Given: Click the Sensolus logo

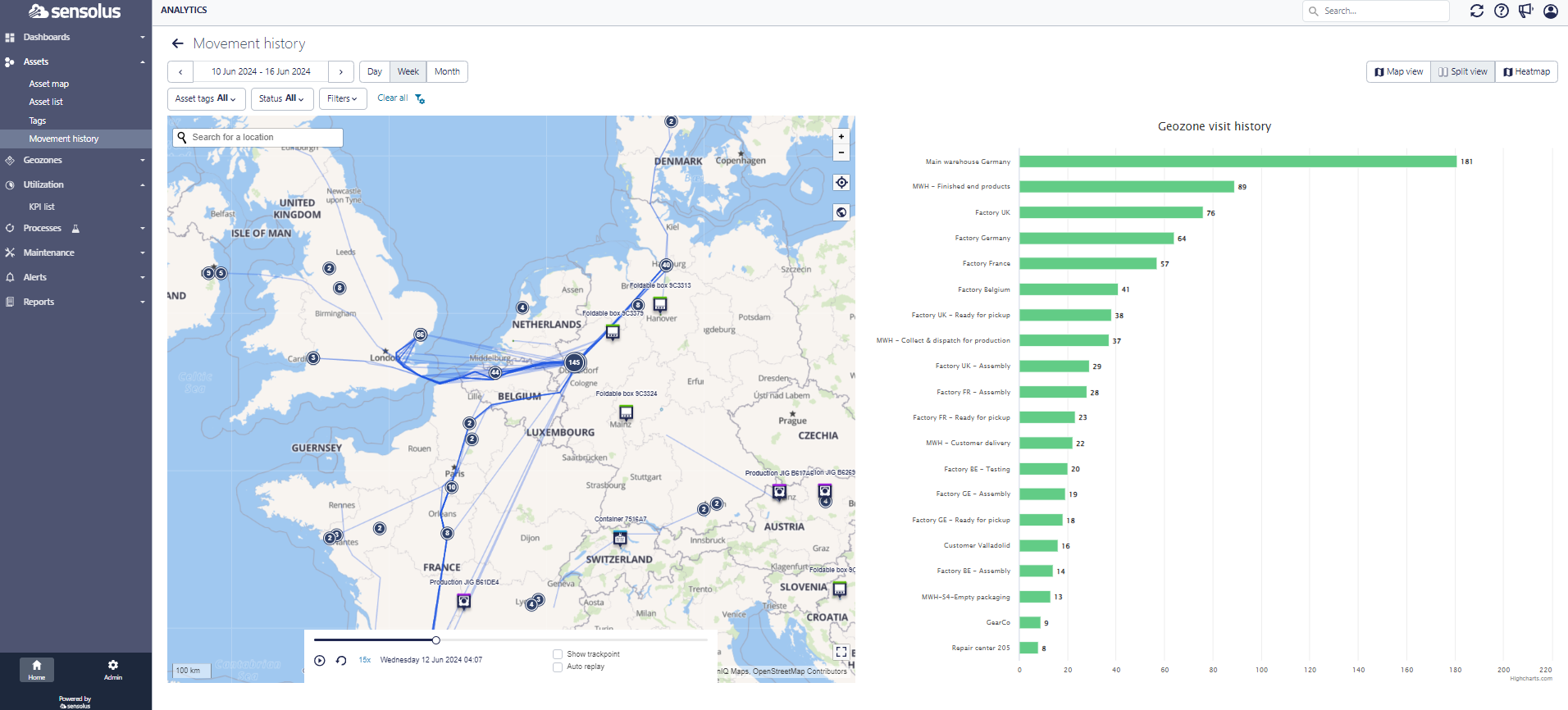Looking at the screenshot, I should [75, 11].
